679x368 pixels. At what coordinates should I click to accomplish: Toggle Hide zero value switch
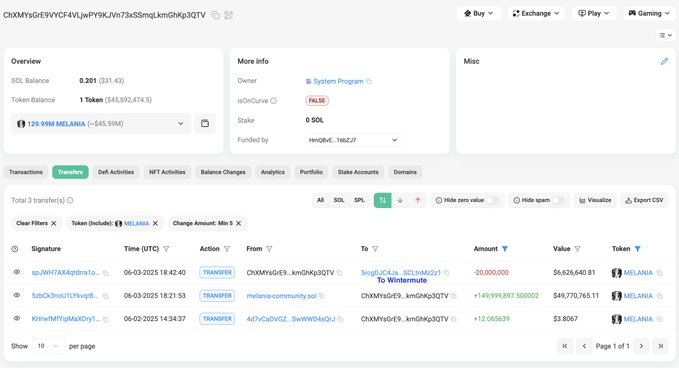point(492,200)
